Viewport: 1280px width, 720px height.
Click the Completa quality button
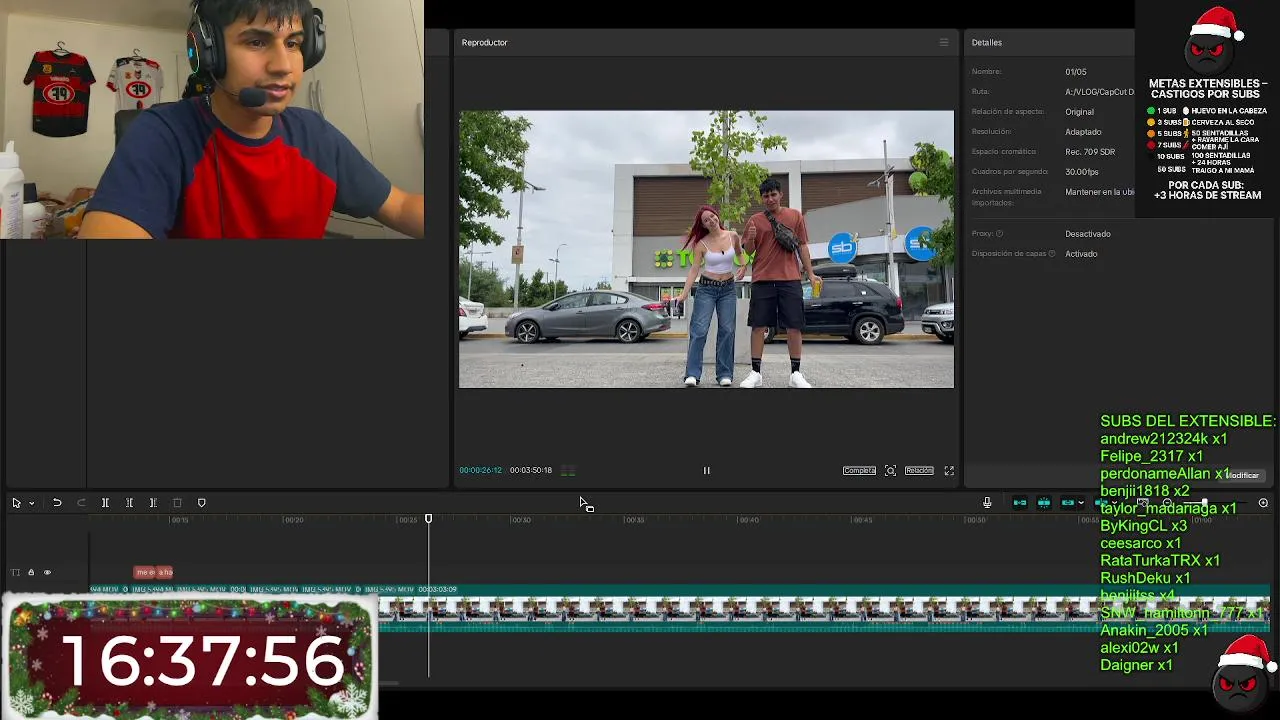coord(859,470)
